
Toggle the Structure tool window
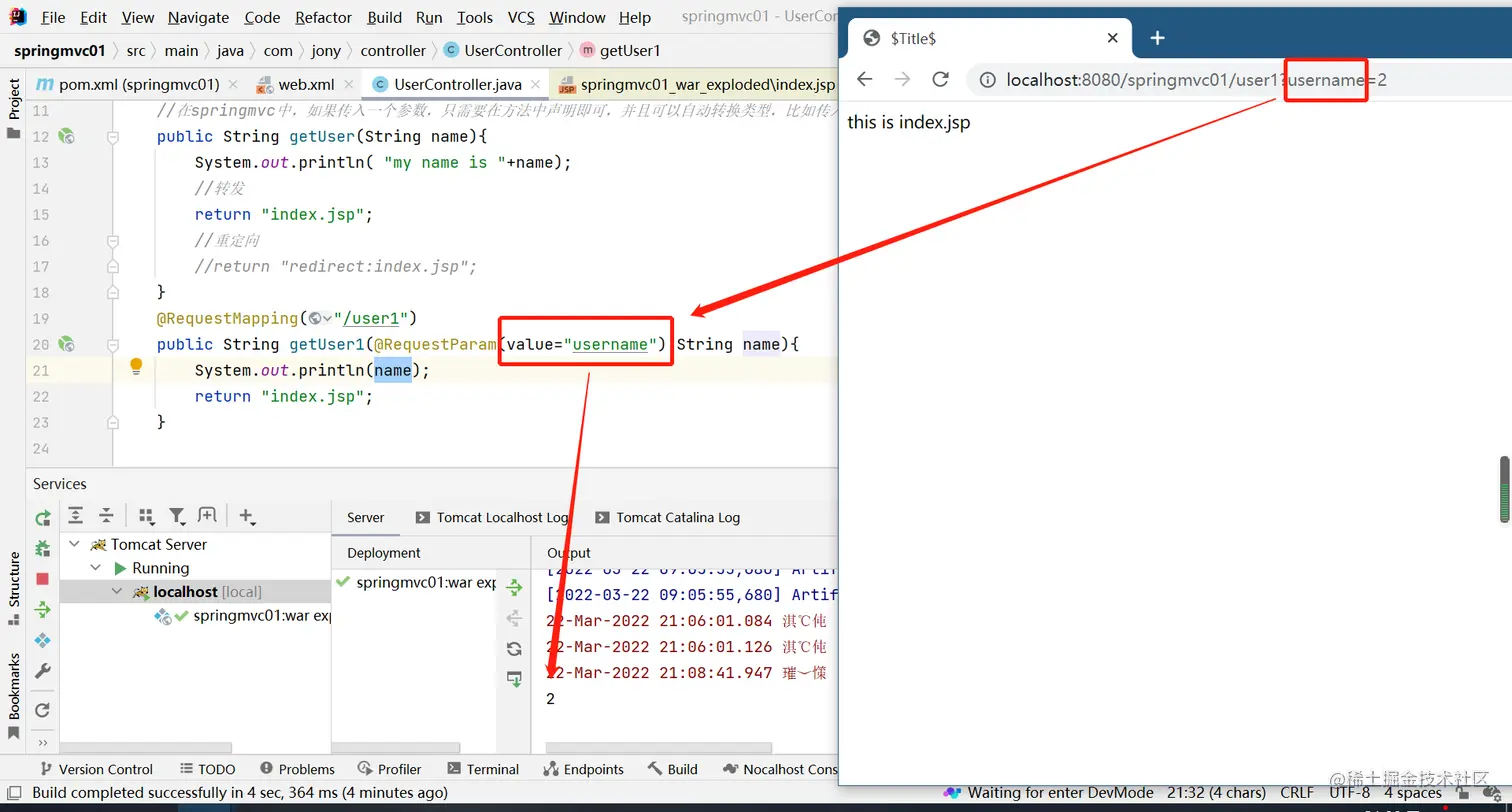tap(14, 587)
